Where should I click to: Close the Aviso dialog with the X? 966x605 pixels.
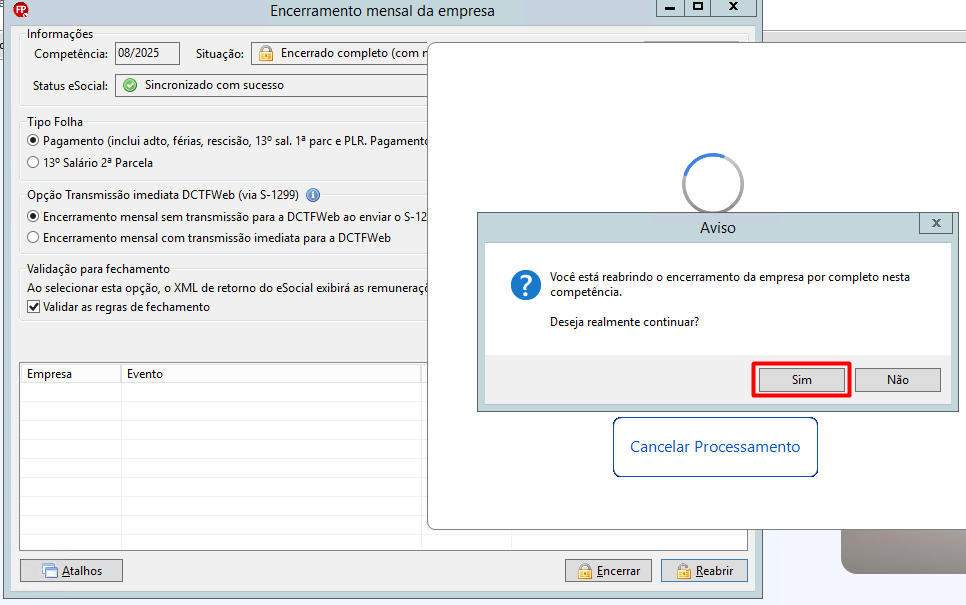point(936,223)
